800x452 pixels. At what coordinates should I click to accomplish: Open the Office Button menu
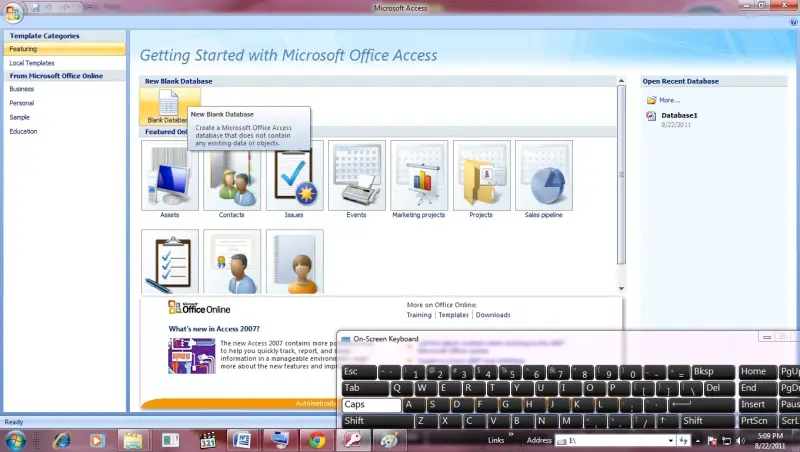[12, 12]
